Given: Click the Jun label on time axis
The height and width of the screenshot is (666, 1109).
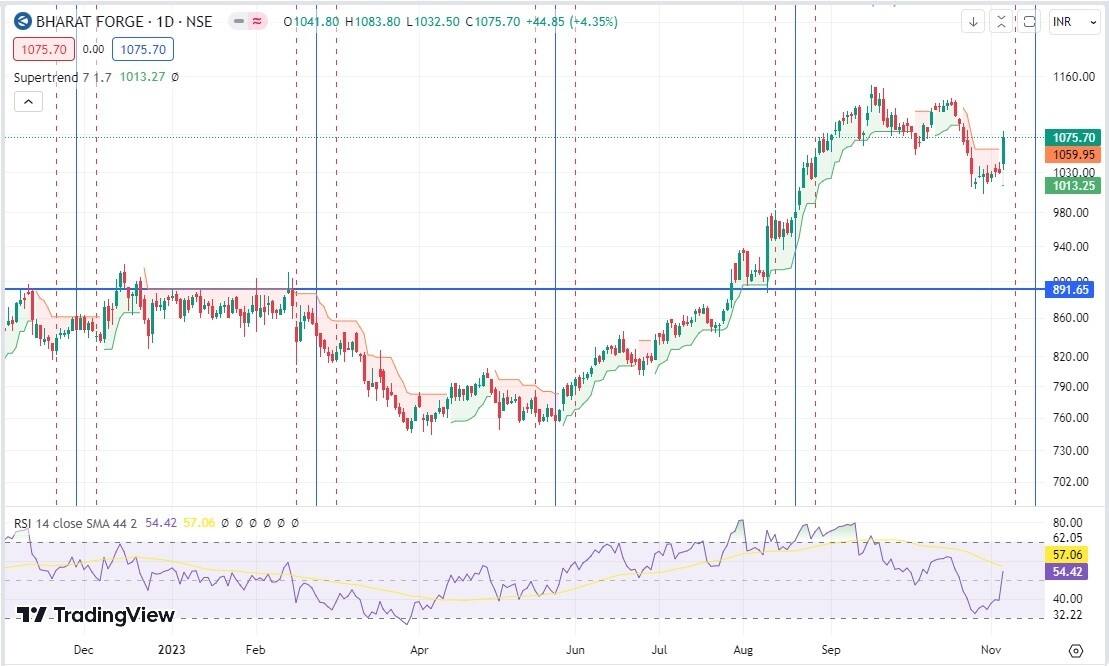Looking at the screenshot, I should click(x=576, y=650).
